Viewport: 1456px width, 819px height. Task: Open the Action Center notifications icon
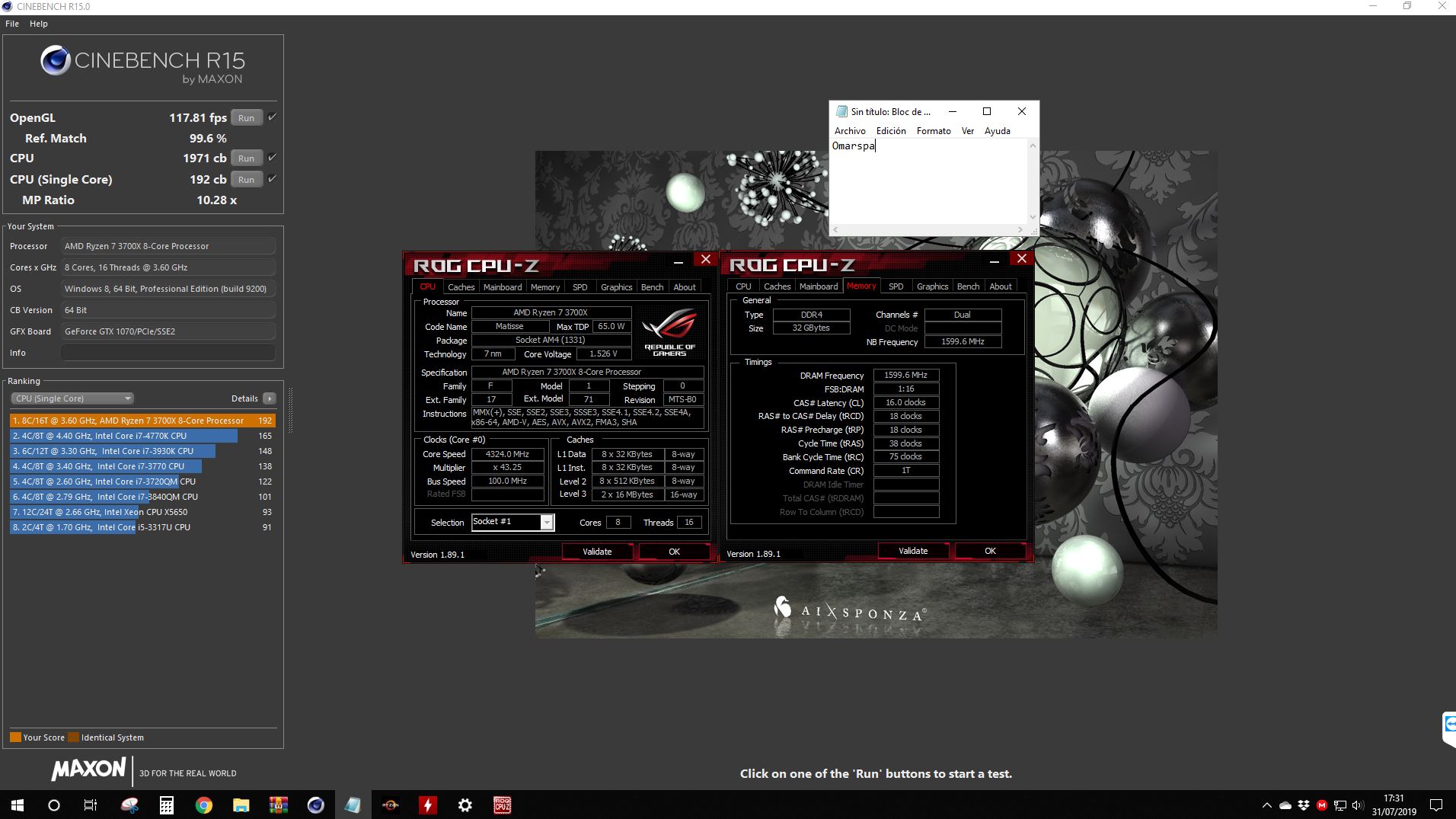1436,805
